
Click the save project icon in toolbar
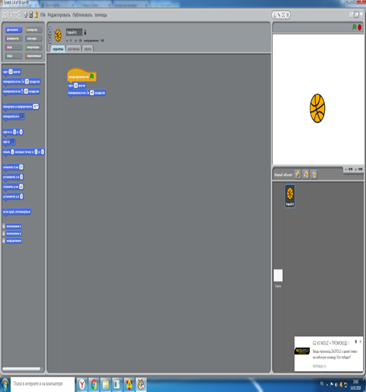click(x=31, y=15)
